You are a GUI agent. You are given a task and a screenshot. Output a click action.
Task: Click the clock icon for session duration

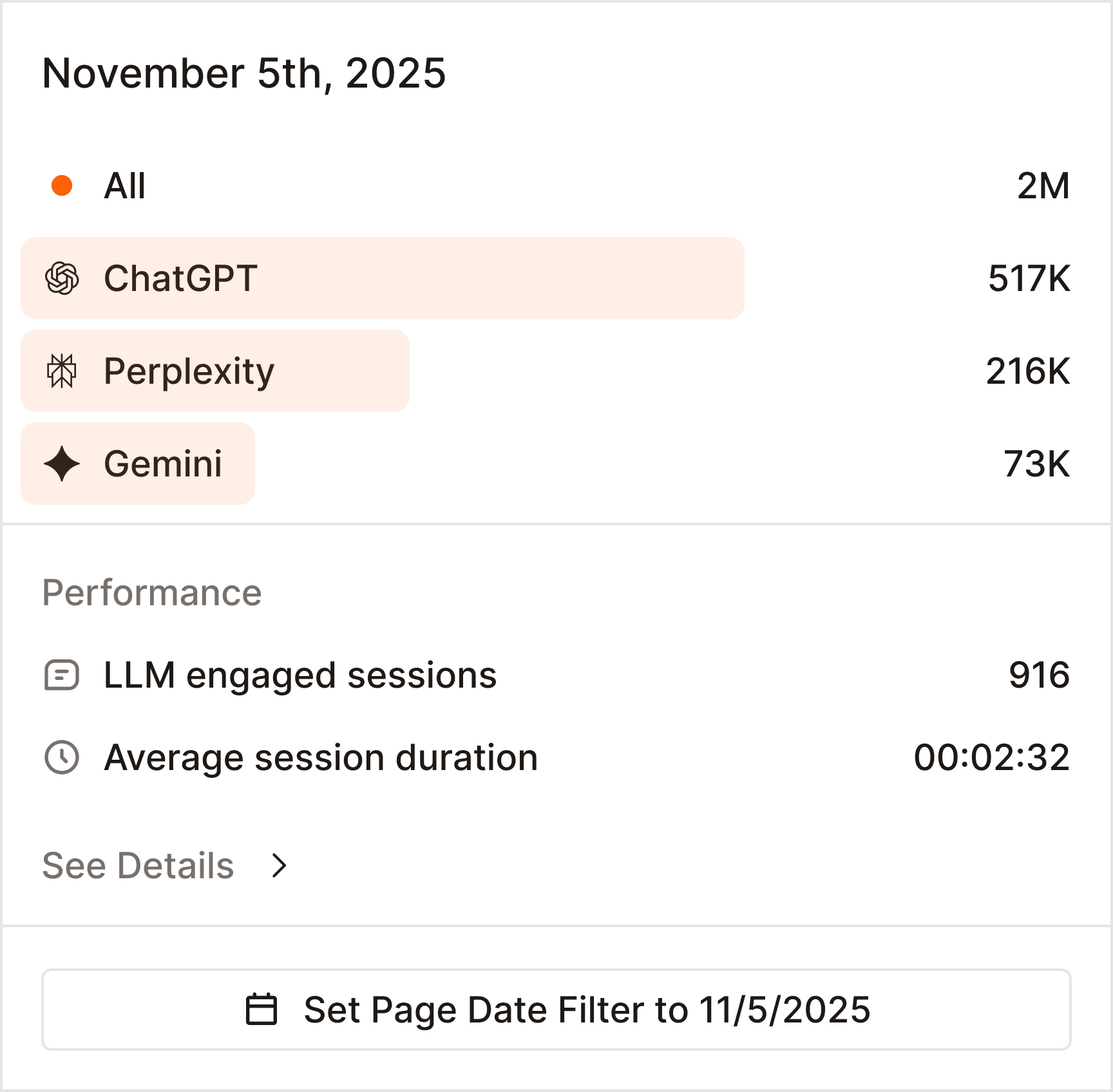[62, 757]
